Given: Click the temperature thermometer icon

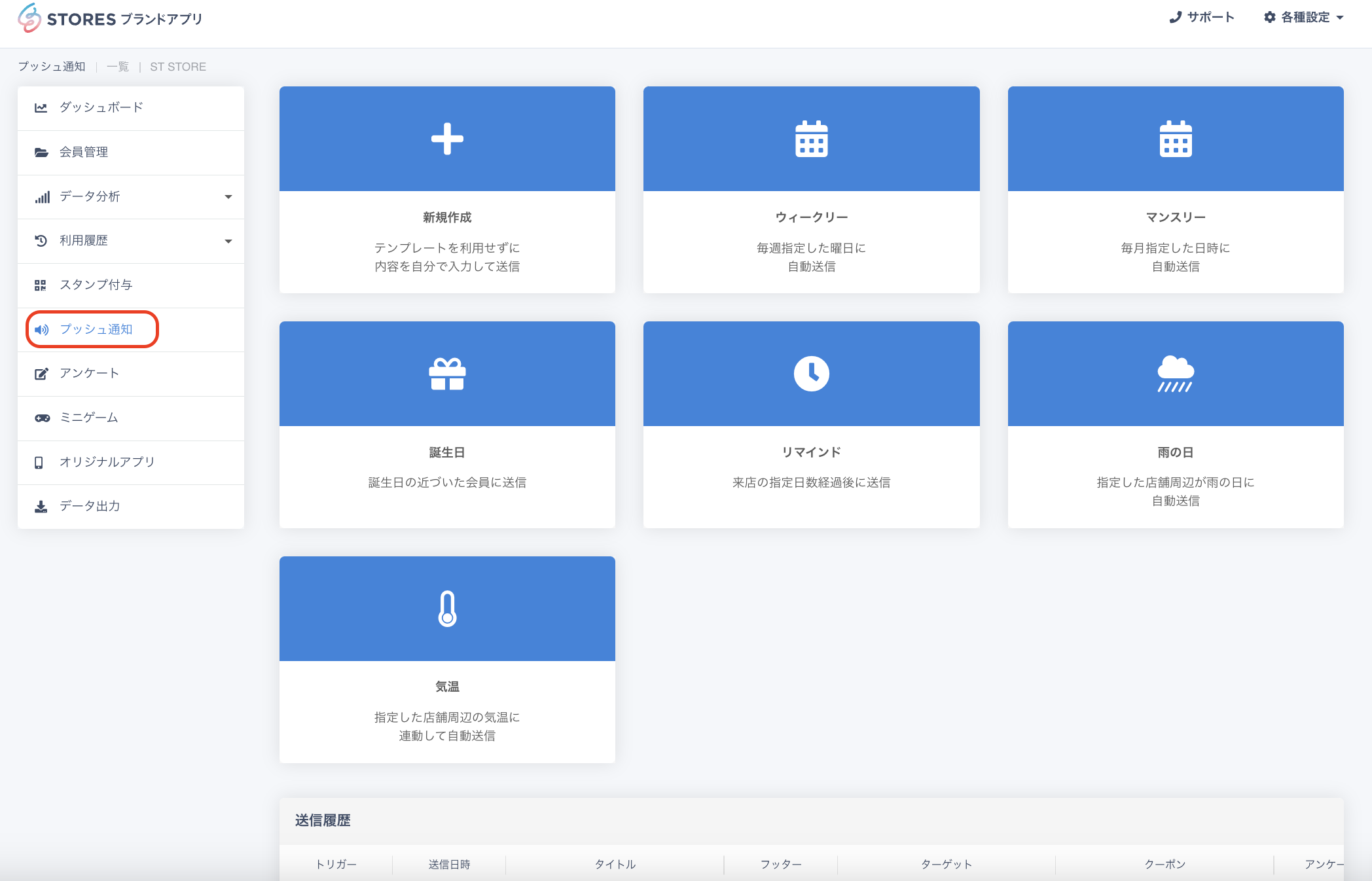Looking at the screenshot, I should [x=447, y=609].
